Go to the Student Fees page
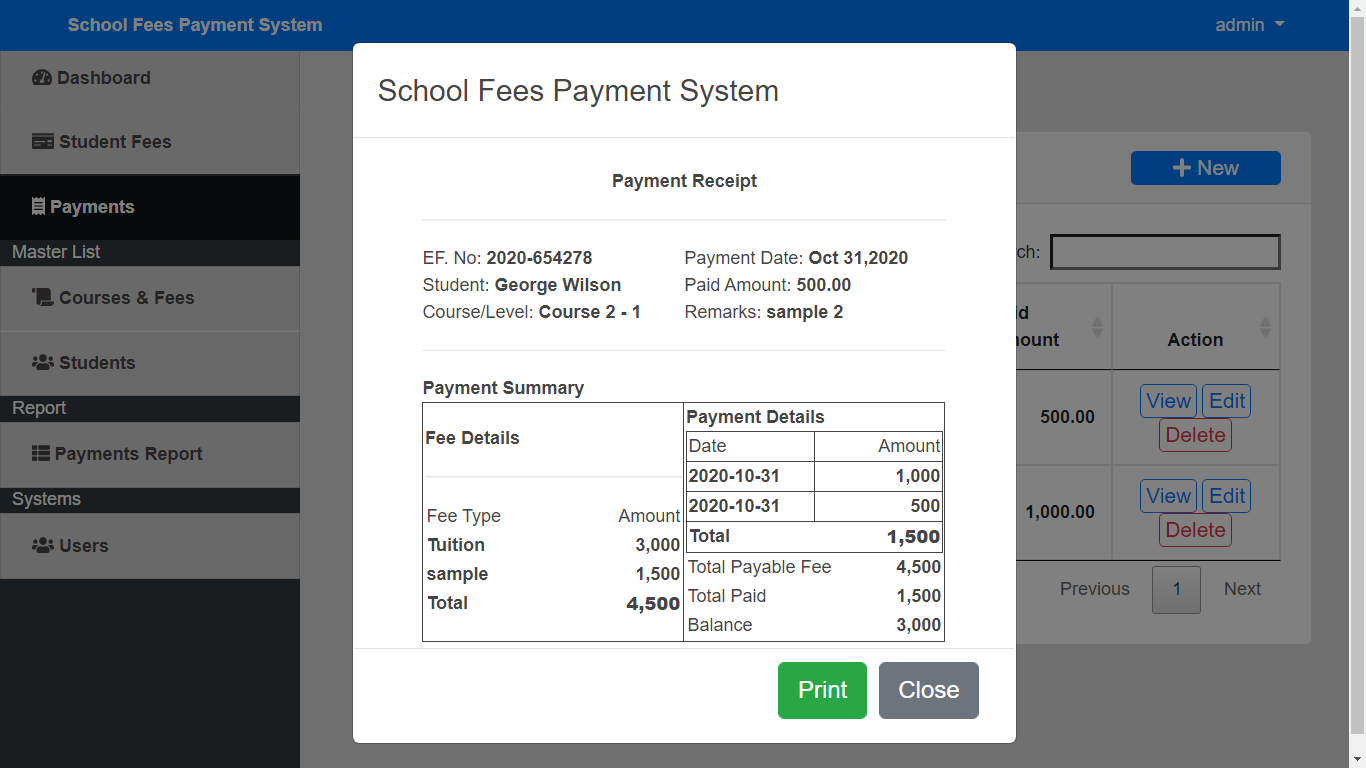Viewport: 1366px width, 768px height. coord(150,142)
